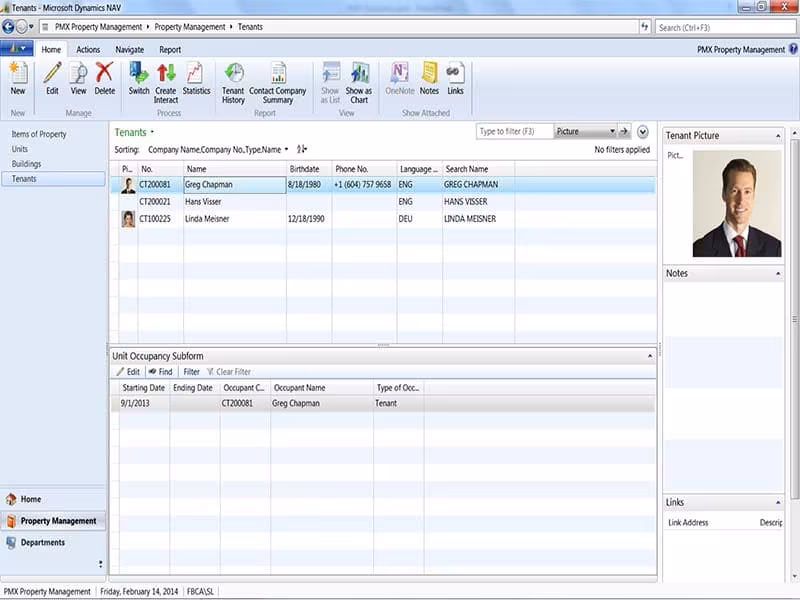Collapse the Notes factbox
Screen dimensions: 800x600
click(778, 273)
